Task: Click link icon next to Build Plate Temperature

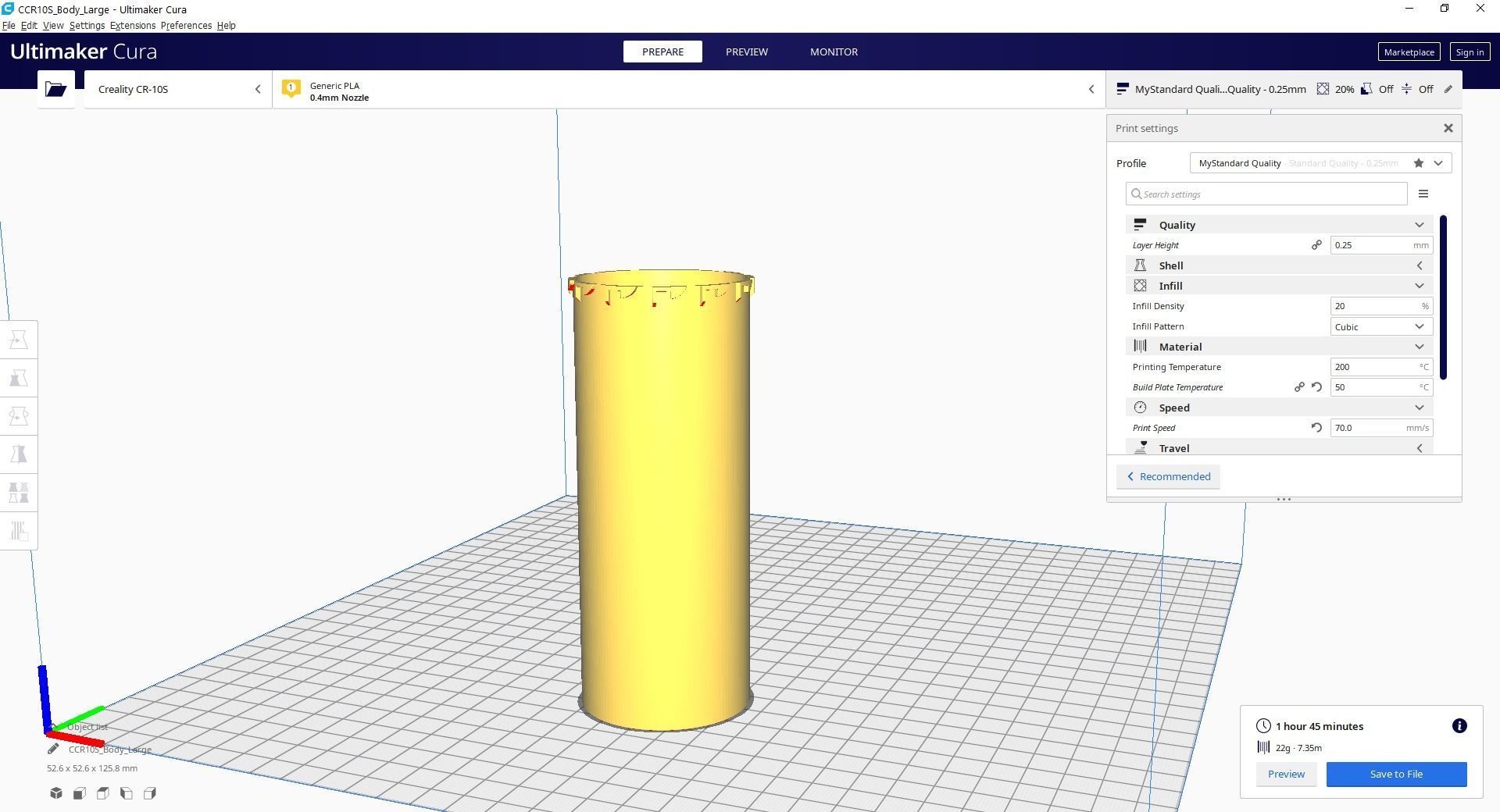Action: (x=1299, y=387)
